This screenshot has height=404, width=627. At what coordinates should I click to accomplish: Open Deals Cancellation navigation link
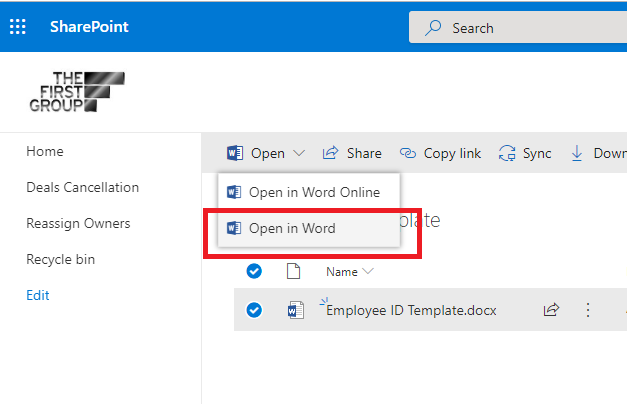[82, 187]
